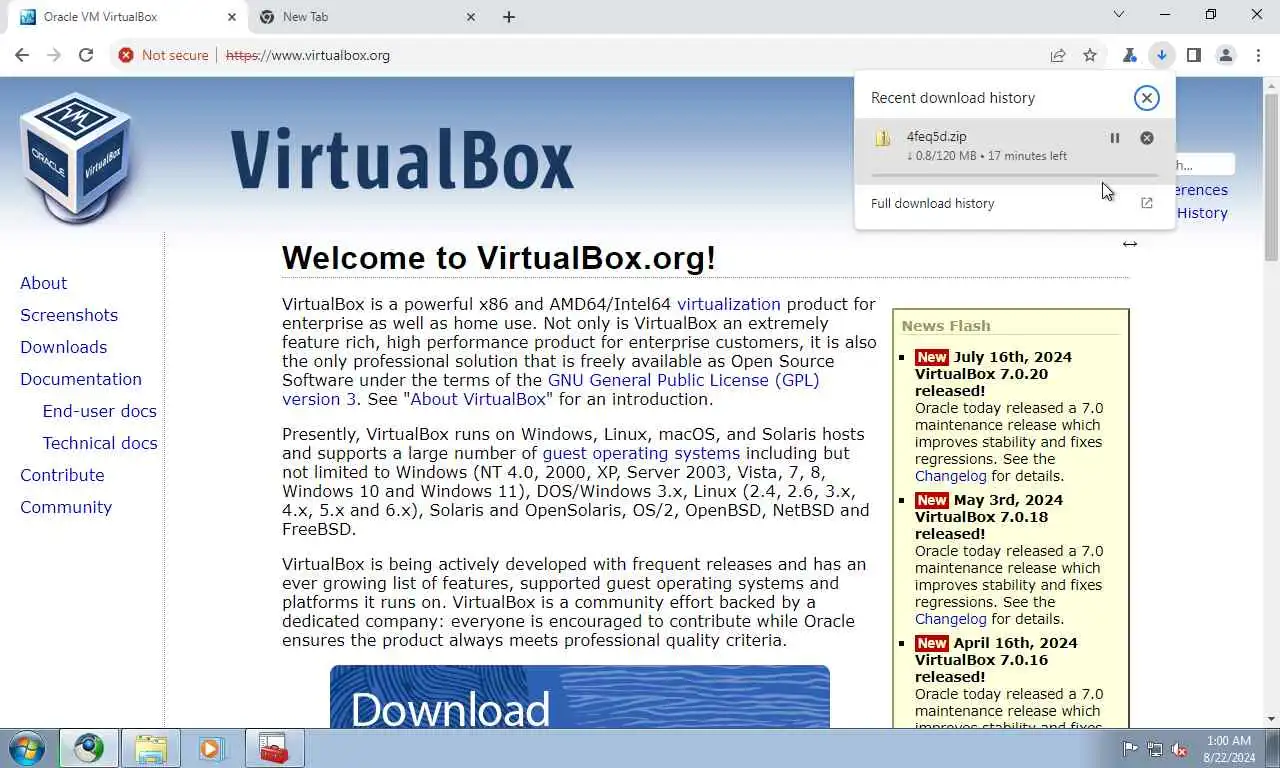
Task: Open the Chrome profile avatar
Action: [x=1225, y=55]
